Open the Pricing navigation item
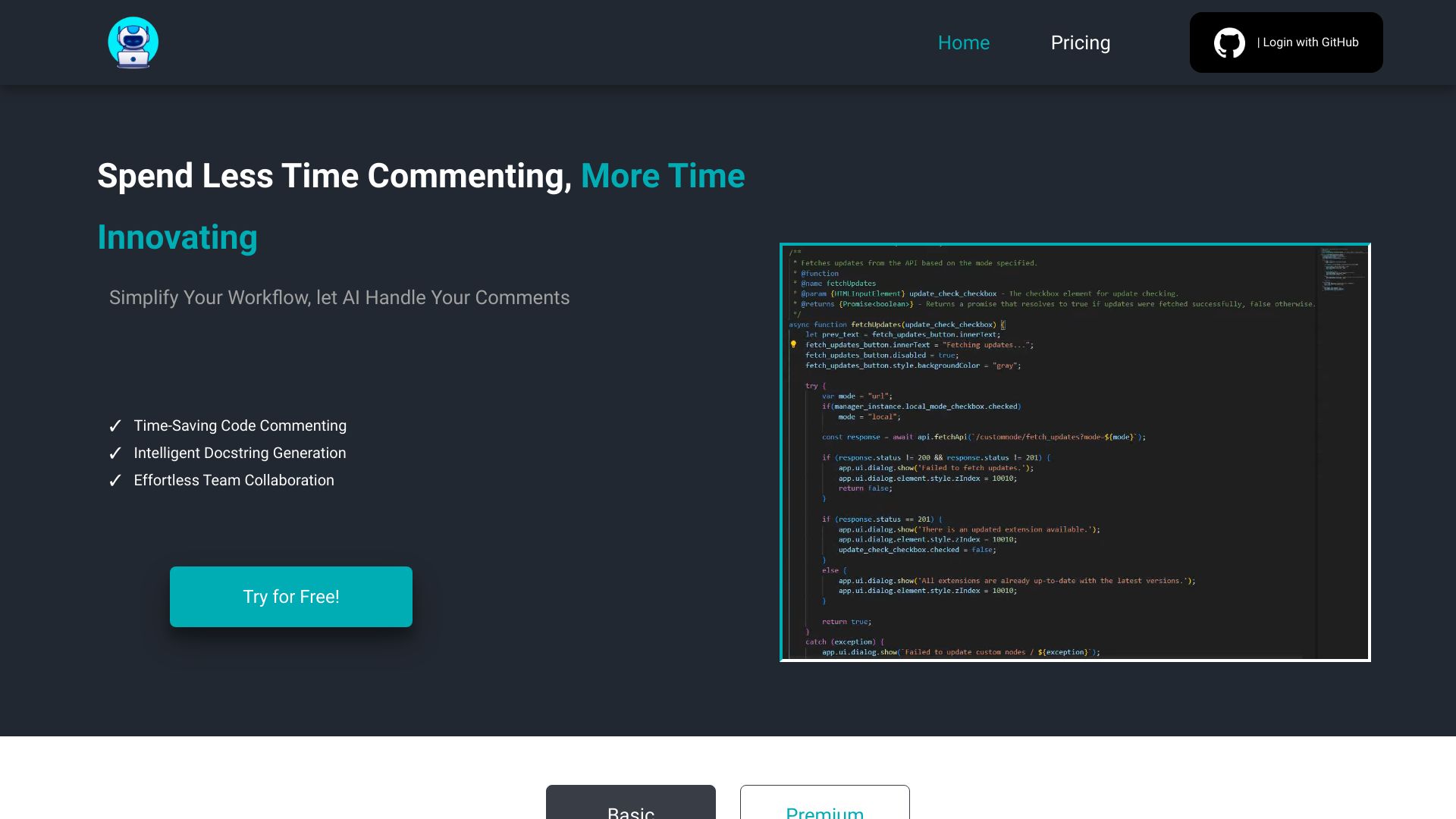Screen dimensions: 1456x819 pyautogui.click(x=1080, y=42)
